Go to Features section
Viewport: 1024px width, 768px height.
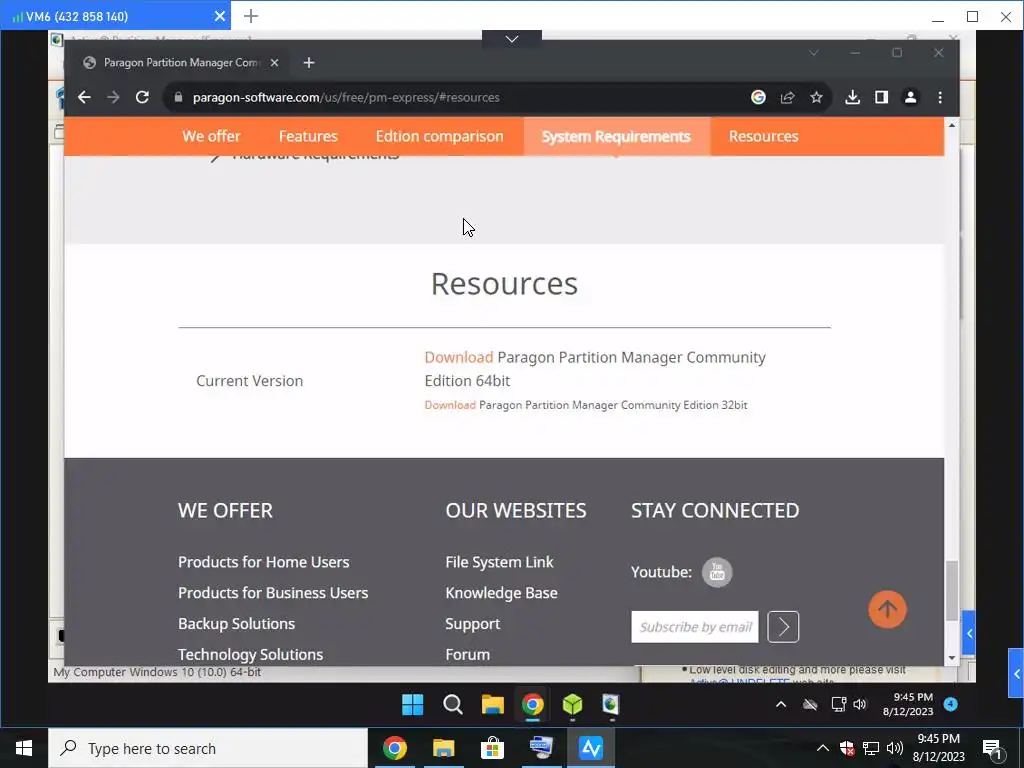(x=308, y=136)
